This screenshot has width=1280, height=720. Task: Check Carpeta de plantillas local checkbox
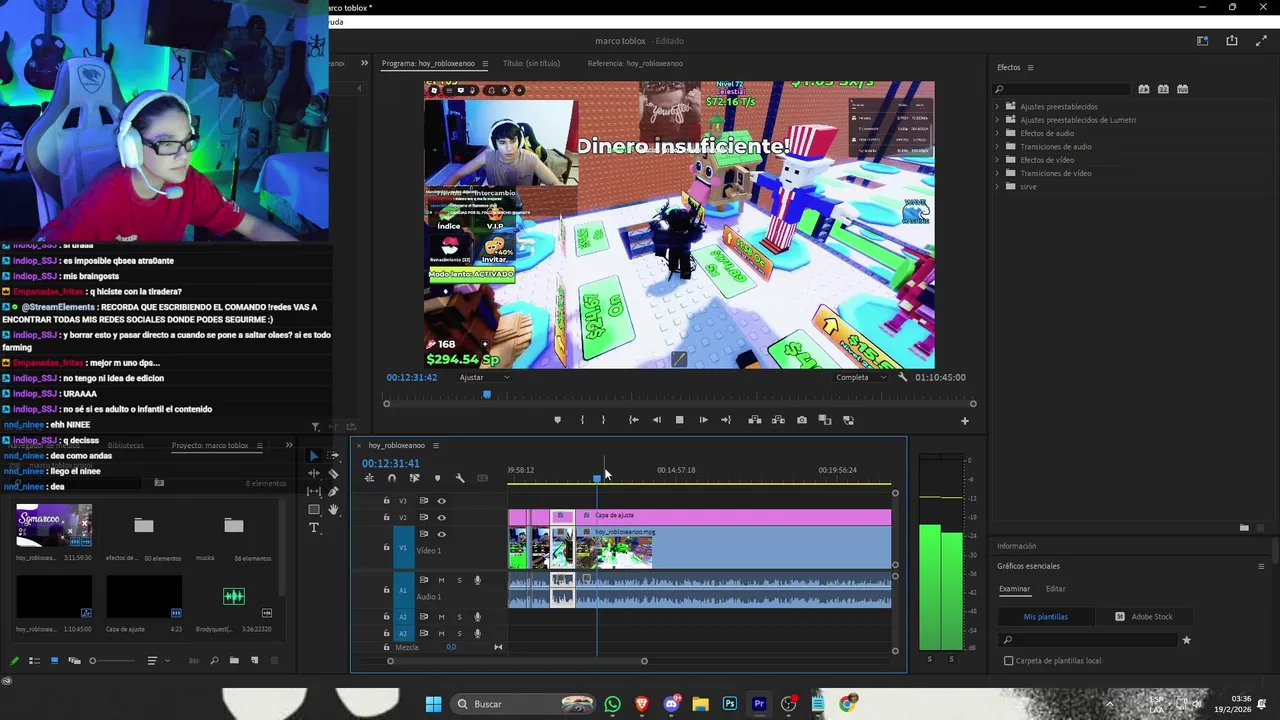point(1008,661)
